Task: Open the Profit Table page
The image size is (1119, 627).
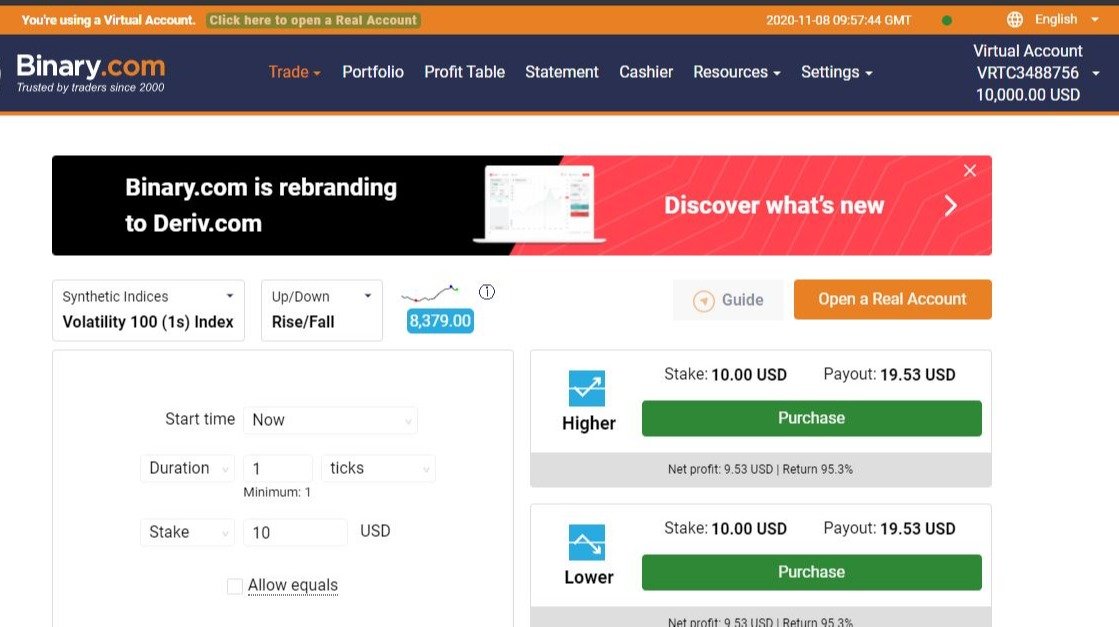Action: pos(465,72)
